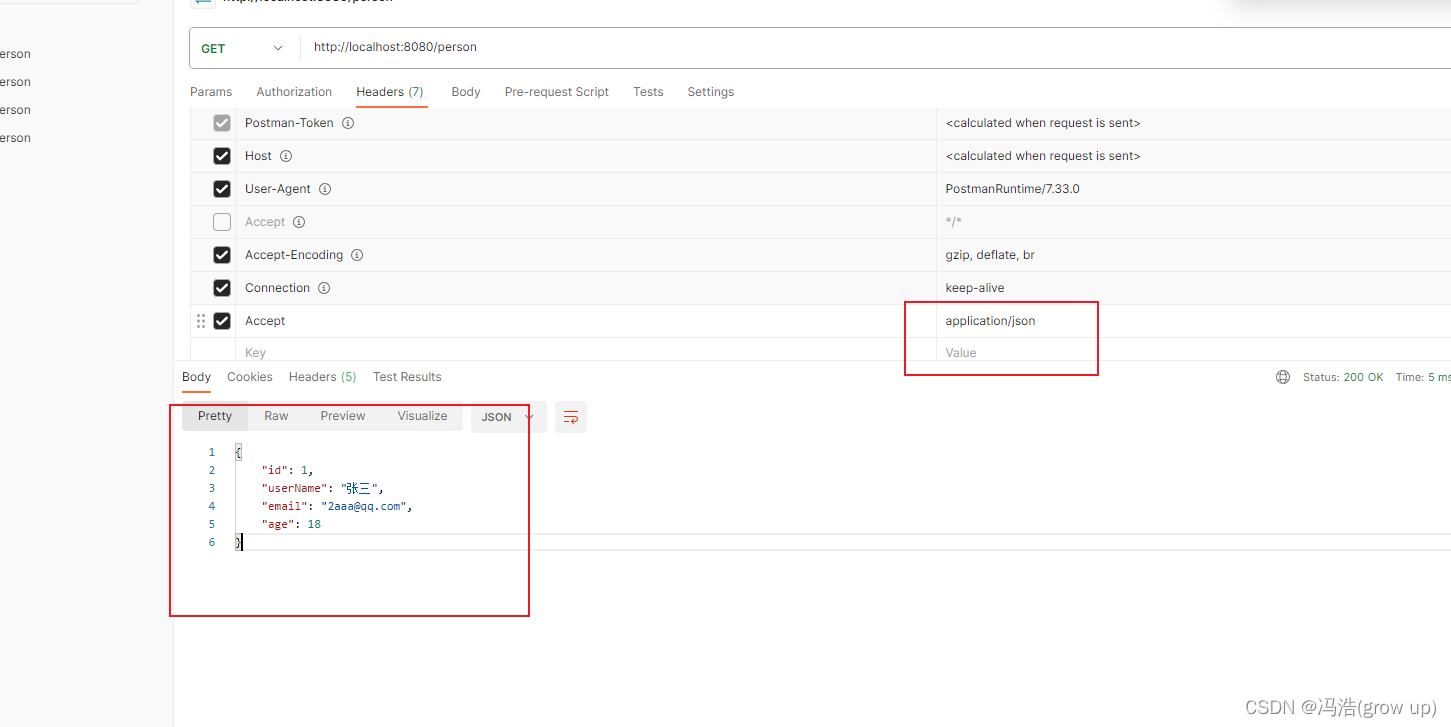Switch response view to Preview
This screenshot has width=1451, height=727.
point(343,416)
